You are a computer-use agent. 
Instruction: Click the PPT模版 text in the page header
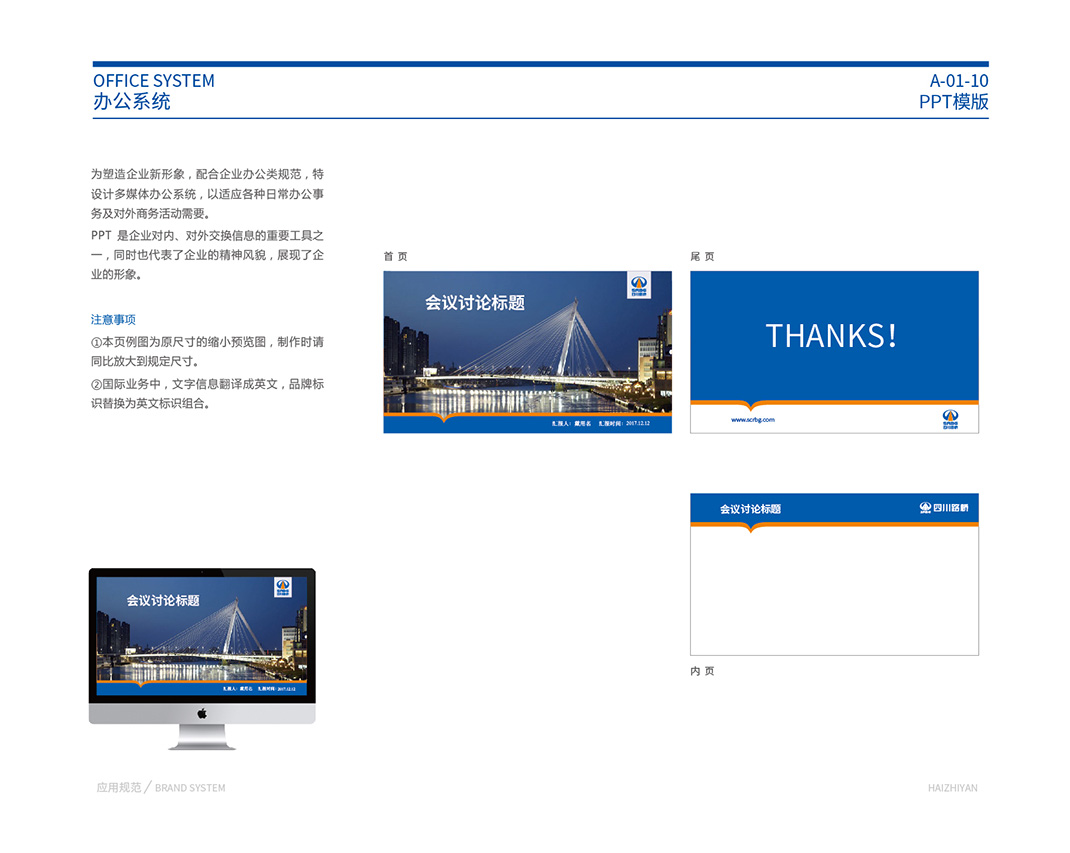[x=953, y=101]
